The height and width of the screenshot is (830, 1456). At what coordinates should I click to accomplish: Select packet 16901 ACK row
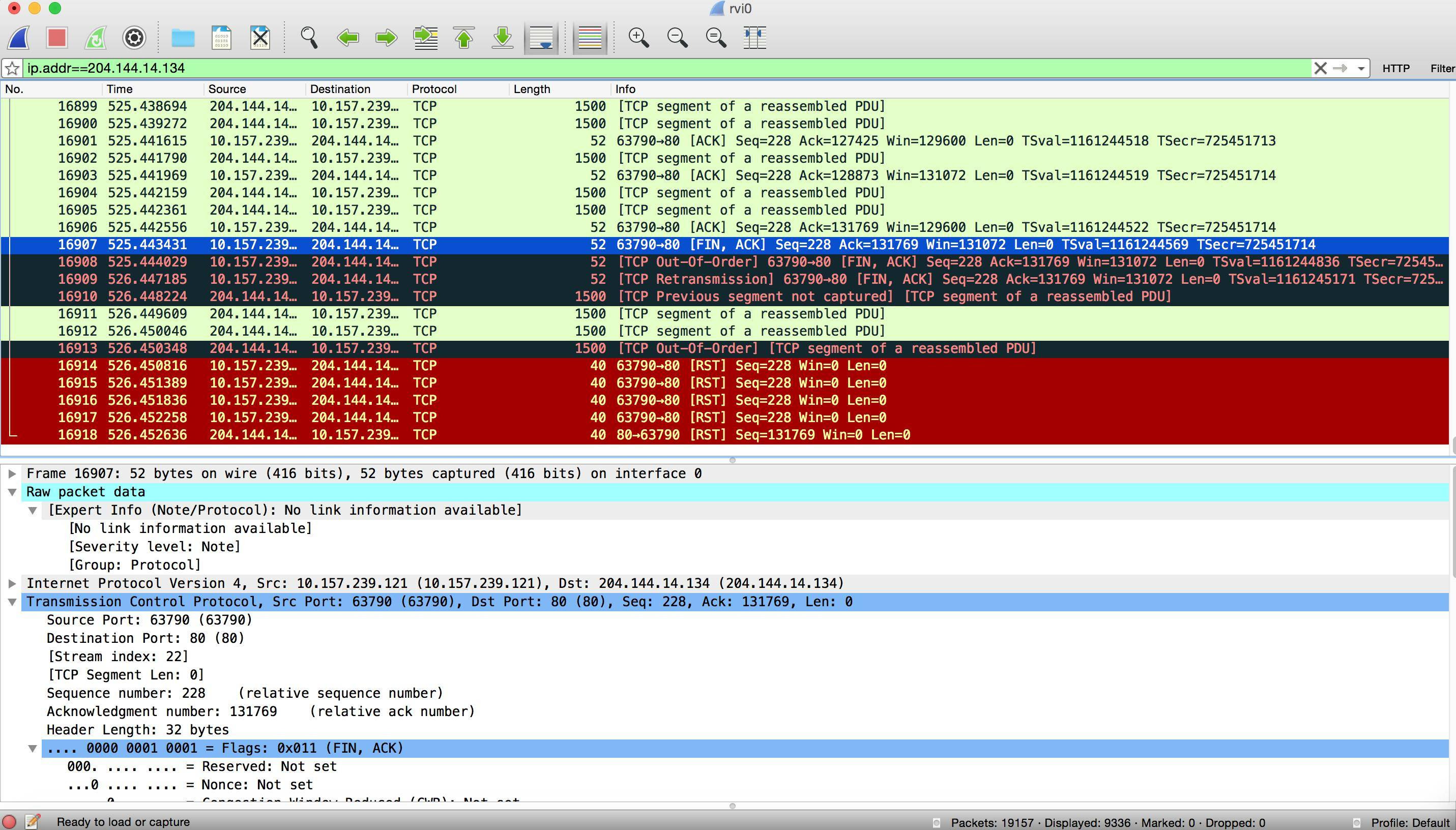pos(724,141)
